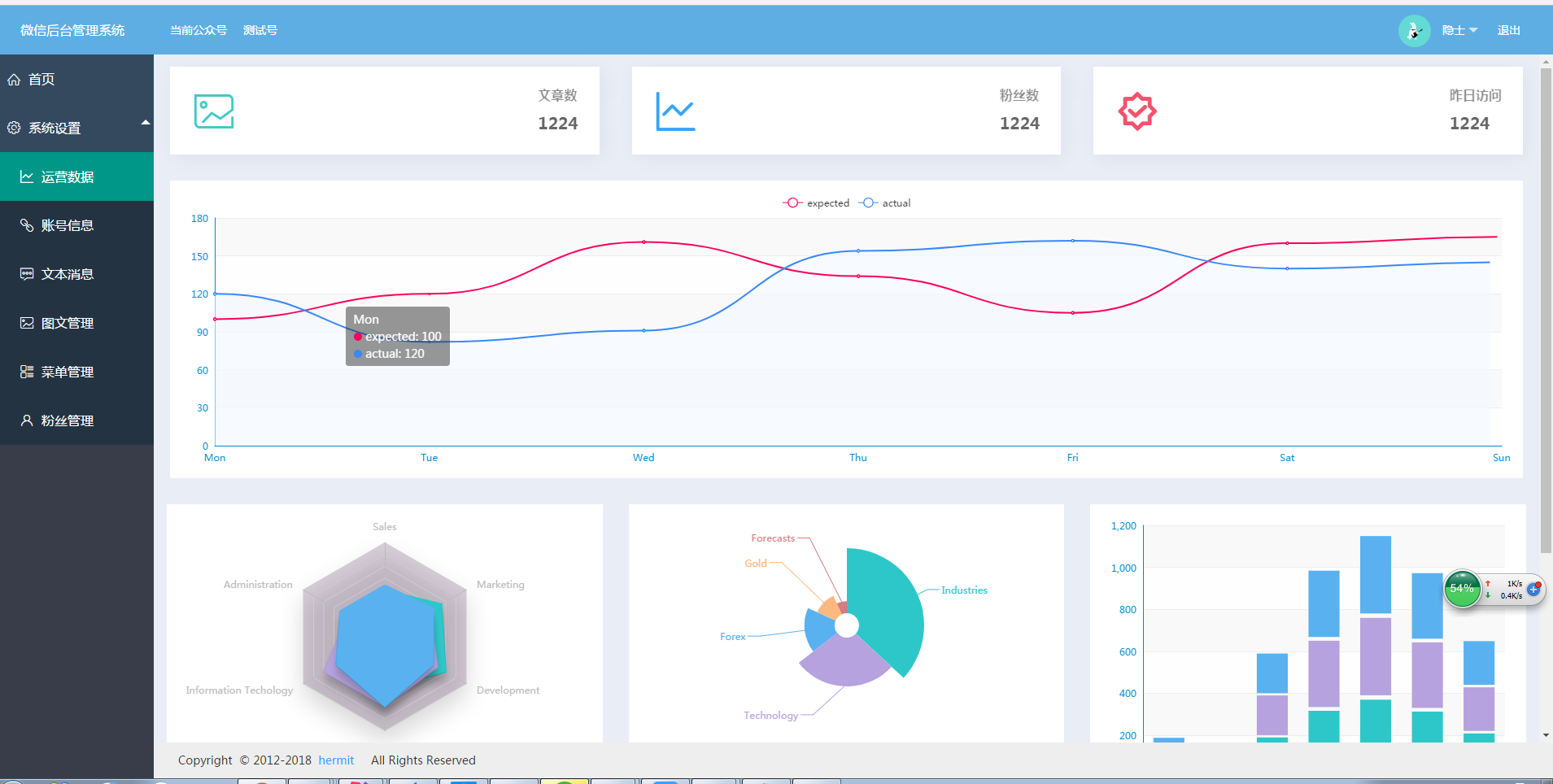Click the user avatar in the header
The width and height of the screenshot is (1553, 784).
coord(1414,31)
